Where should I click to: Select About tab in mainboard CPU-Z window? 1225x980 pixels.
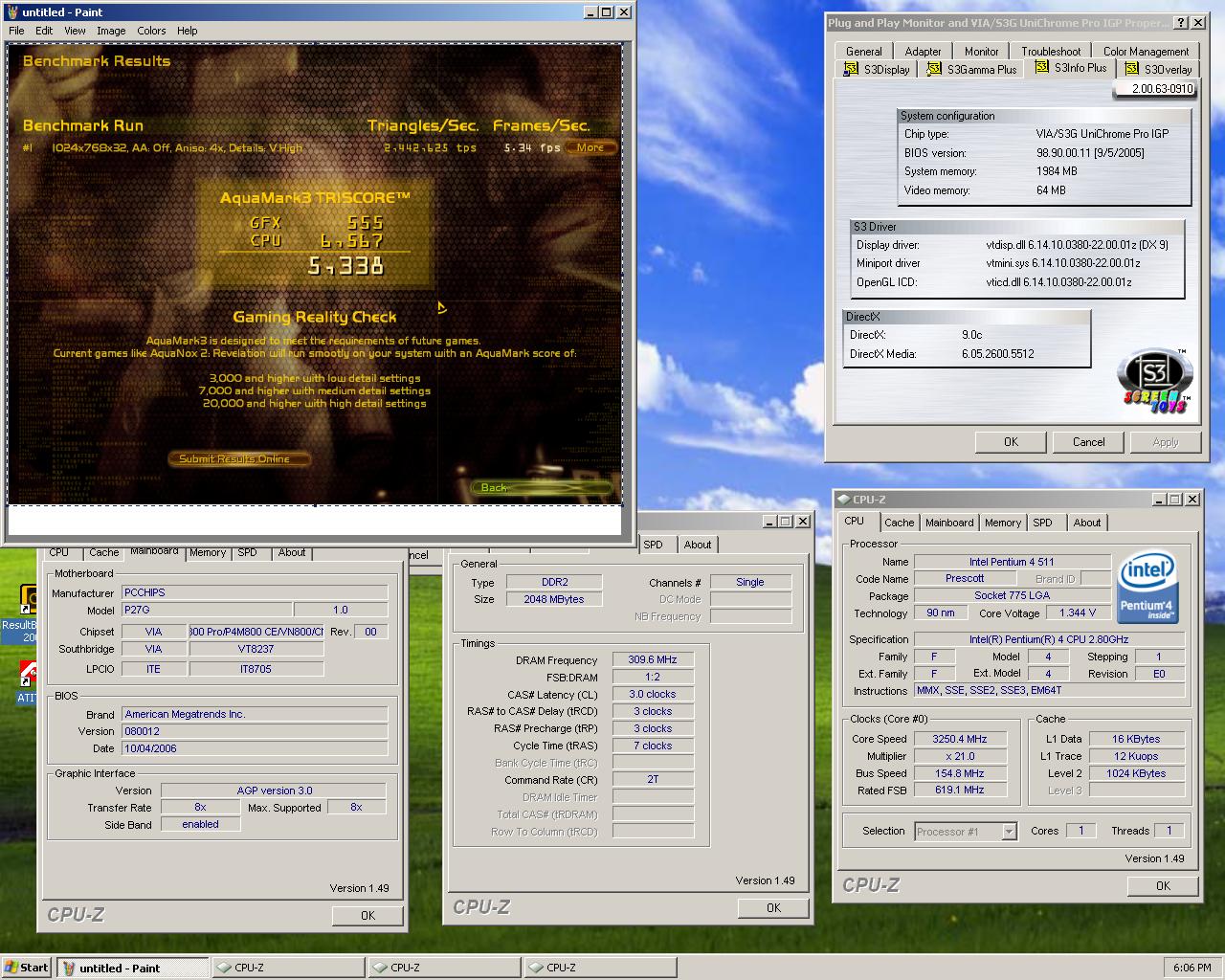click(292, 552)
